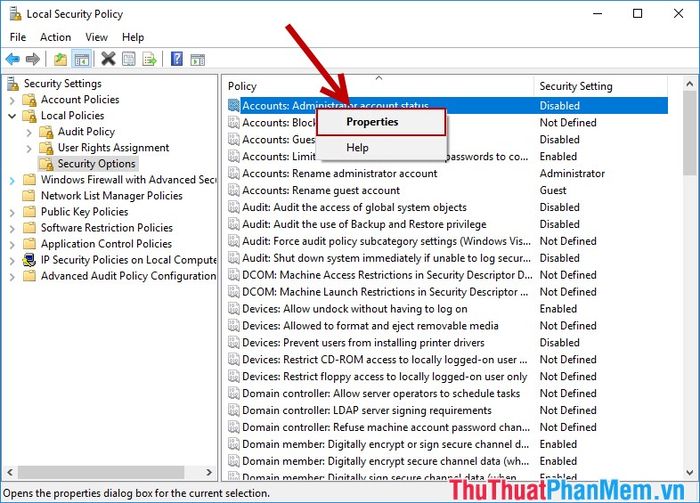This screenshot has width=700, height=503.
Task: Click policy icon beside Devices: Allow undock
Action: (x=233, y=308)
